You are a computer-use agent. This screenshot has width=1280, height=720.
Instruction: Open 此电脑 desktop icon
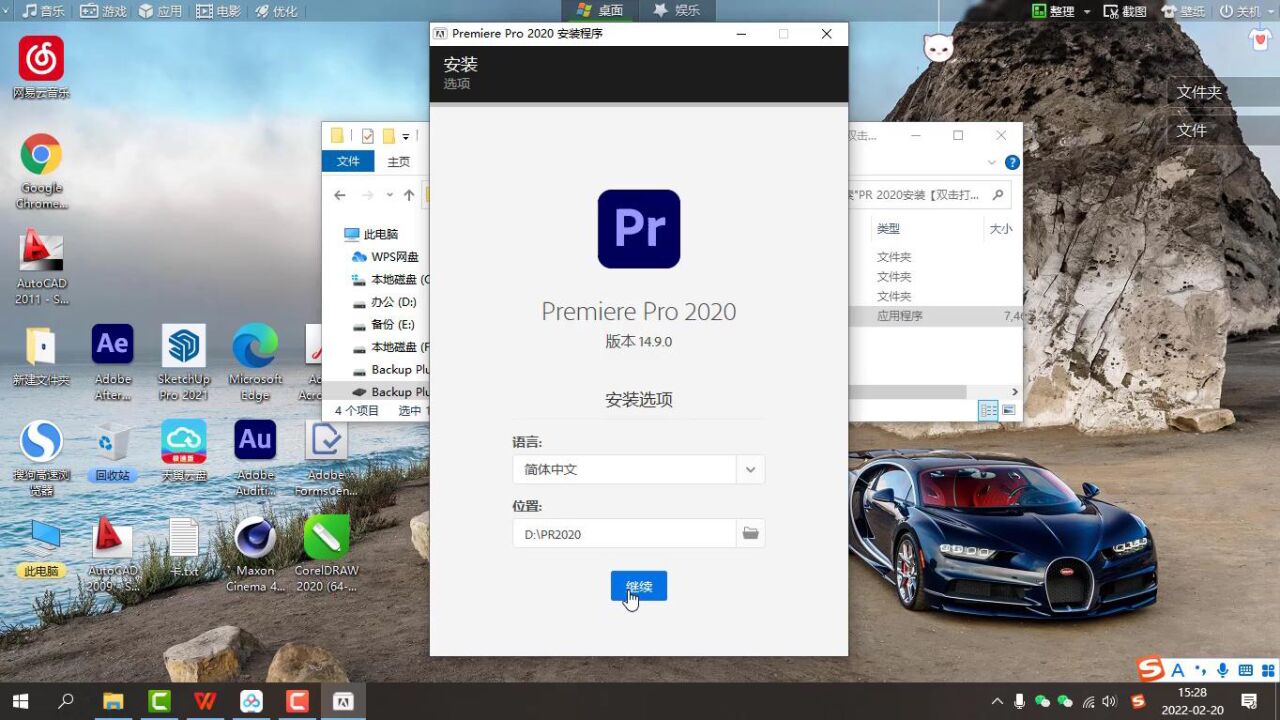tap(41, 548)
